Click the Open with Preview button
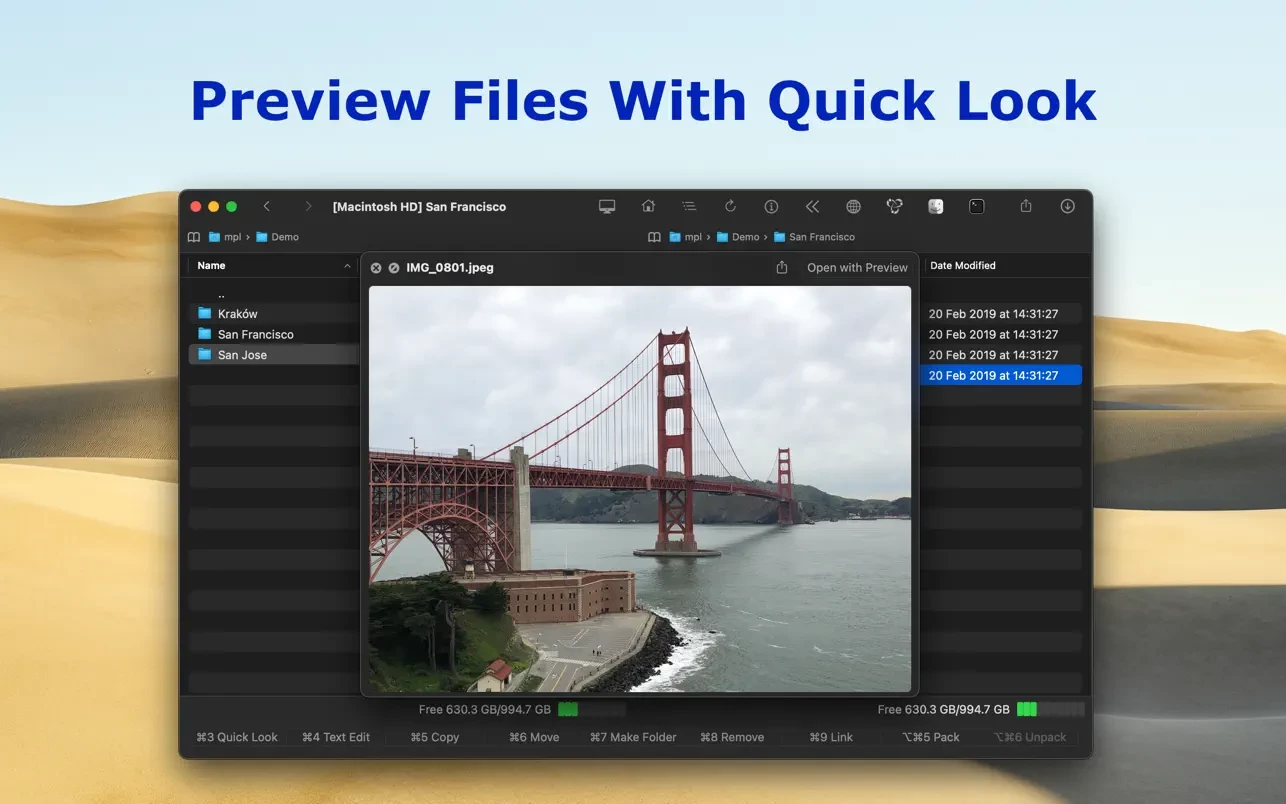 [x=857, y=268]
